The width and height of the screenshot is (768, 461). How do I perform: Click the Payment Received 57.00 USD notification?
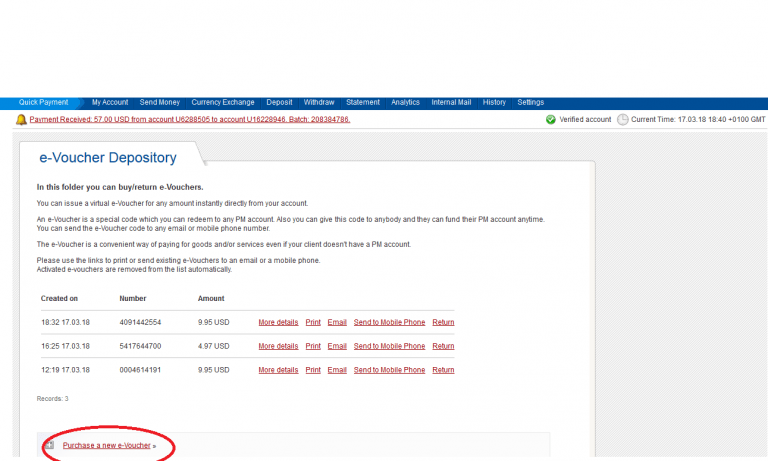(x=190, y=119)
